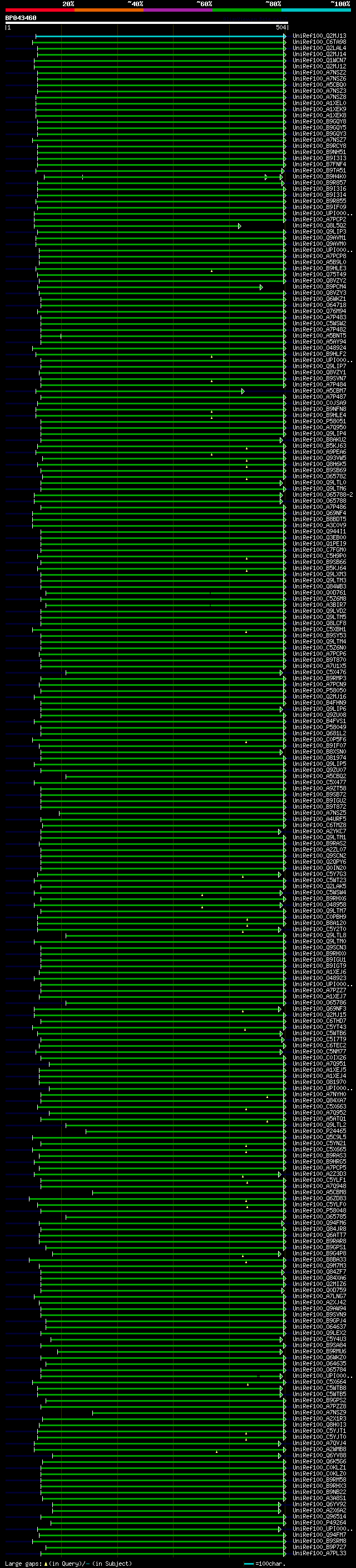Select the UniRef100_Q76M94 label
The width and height of the screenshot is (356, 1568).
[319, 311]
